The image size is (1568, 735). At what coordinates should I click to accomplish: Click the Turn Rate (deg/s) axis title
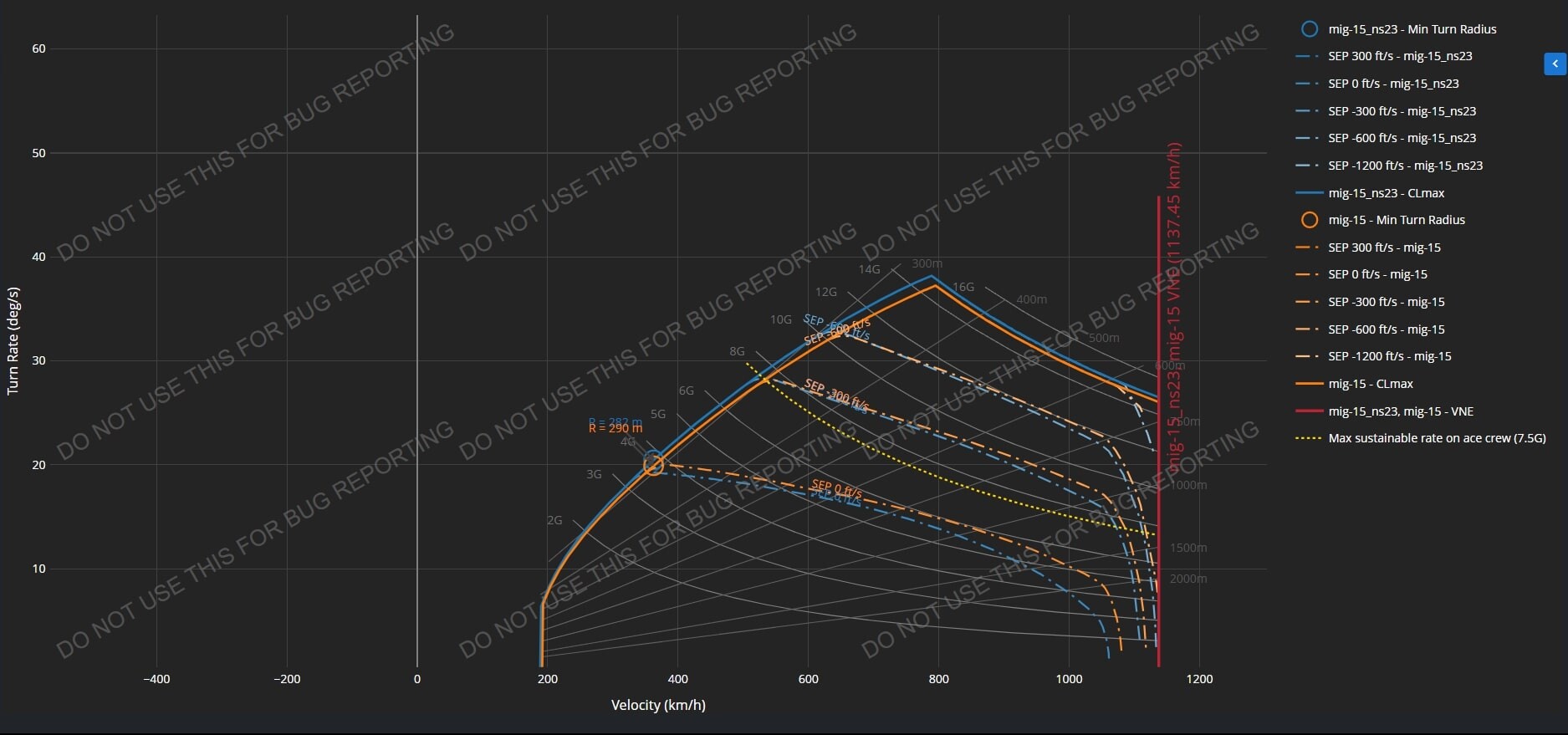[13, 340]
